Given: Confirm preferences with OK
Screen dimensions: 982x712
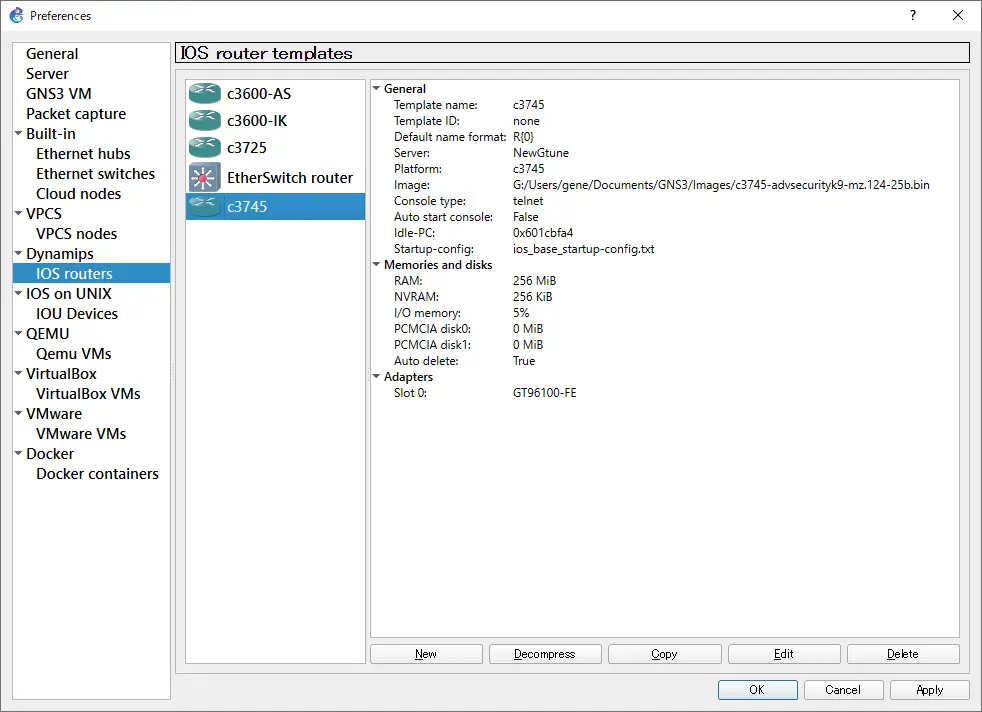Looking at the screenshot, I should (757, 689).
